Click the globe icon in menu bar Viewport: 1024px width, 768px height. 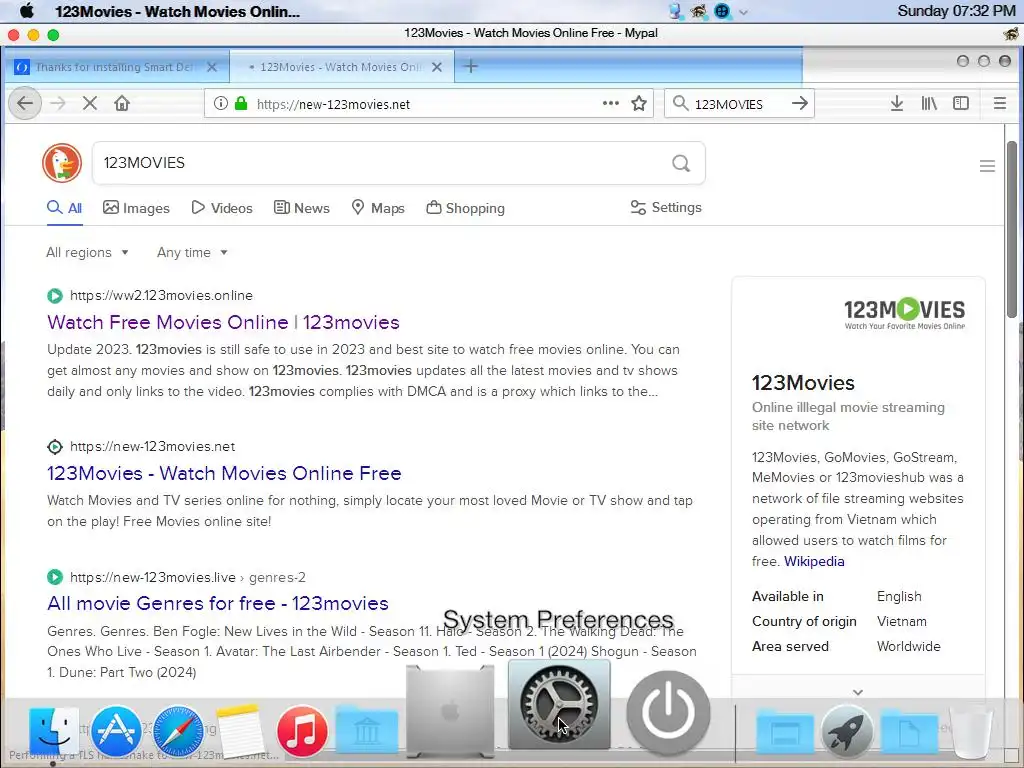pyautogui.click(x=722, y=11)
